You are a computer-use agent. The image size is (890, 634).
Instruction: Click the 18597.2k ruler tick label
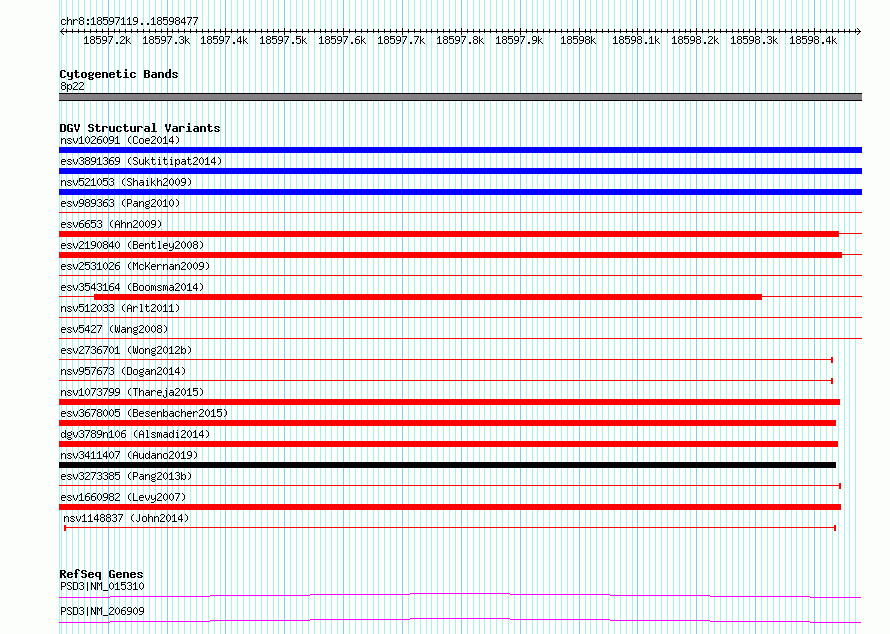pos(107,40)
